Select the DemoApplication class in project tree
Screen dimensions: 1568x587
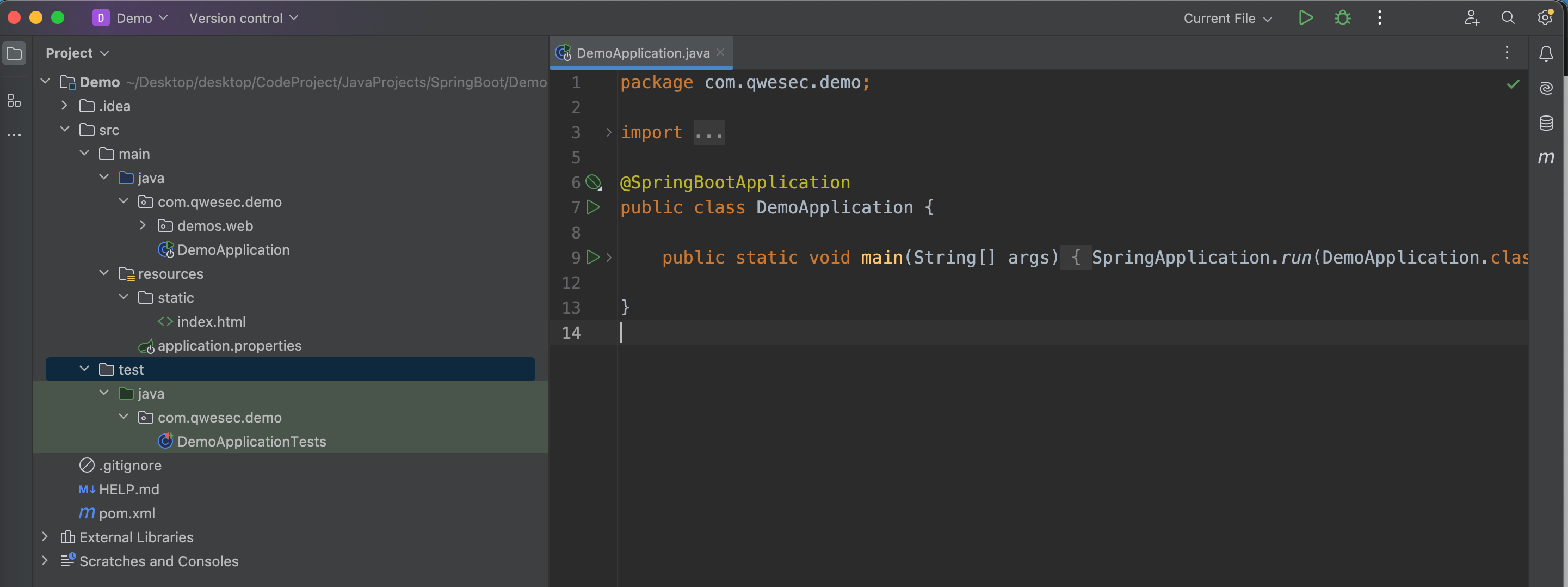coord(233,249)
